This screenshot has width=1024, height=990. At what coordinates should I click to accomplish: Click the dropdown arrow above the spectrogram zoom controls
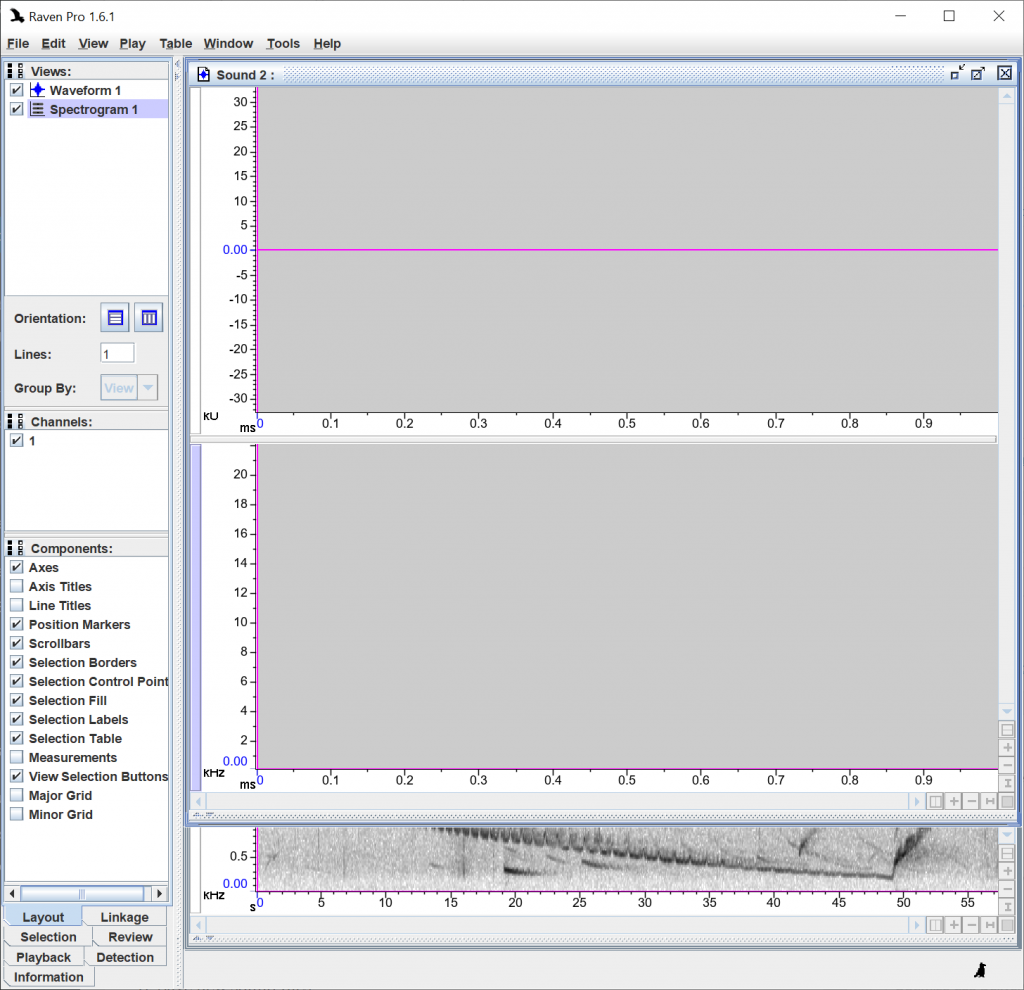pyautogui.click(x=1007, y=710)
